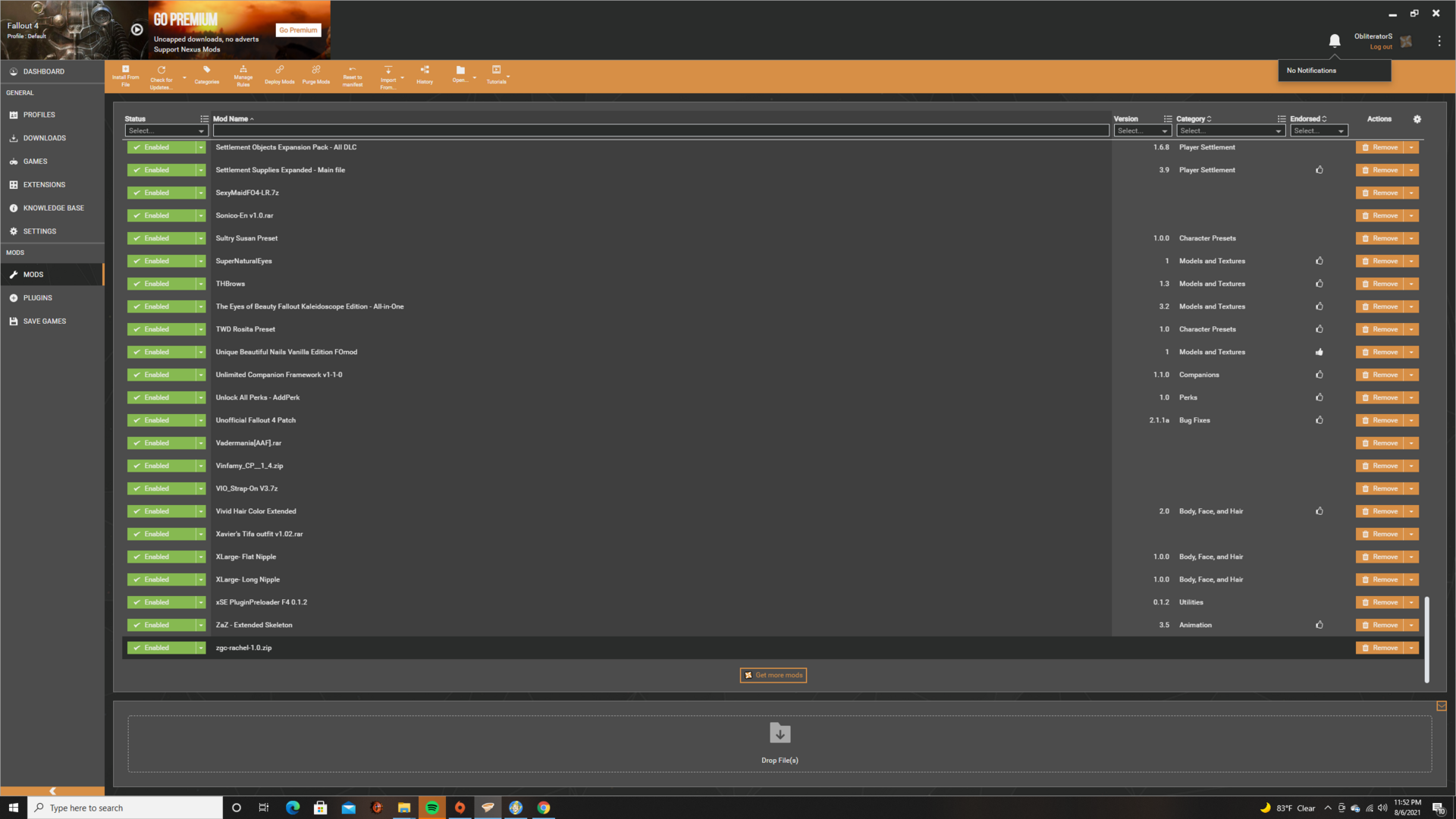Remove the Sonico-En v1.0.rar mod
Viewport: 1456px width, 819px height.
coord(1379,215)
